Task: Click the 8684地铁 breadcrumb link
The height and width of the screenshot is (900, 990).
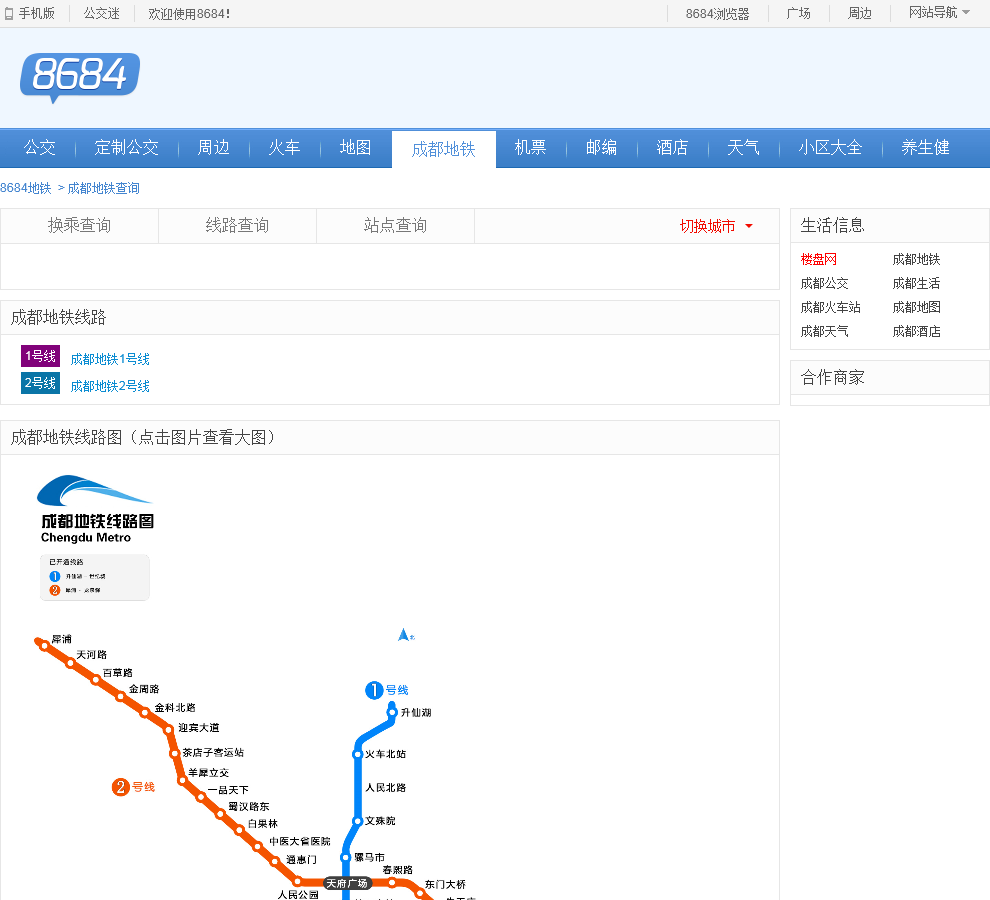Action: click(x=26, y=188)
